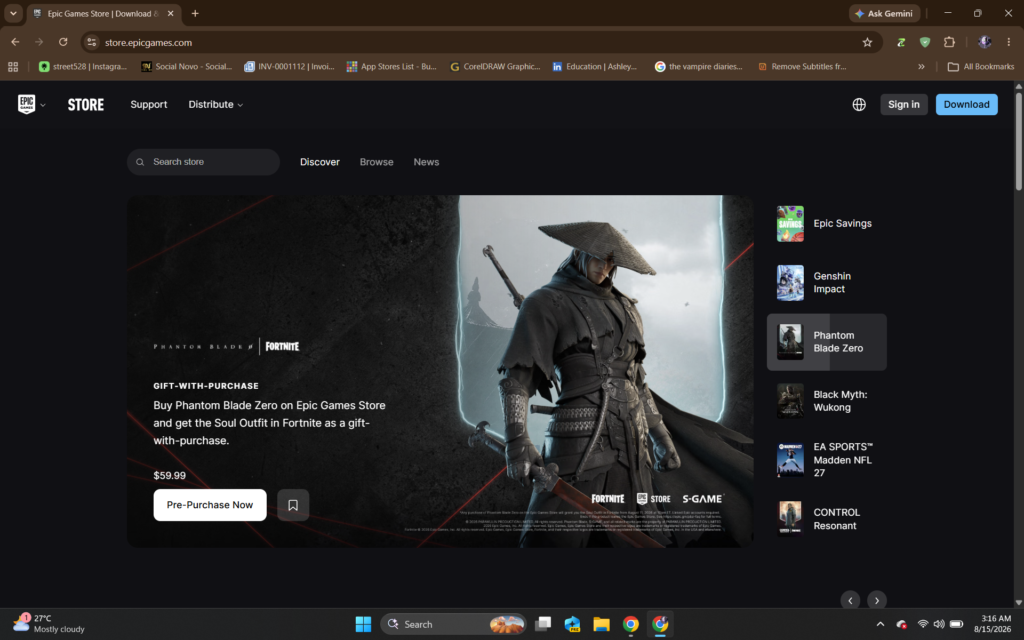
Task: Open street528 Instagram bookmark
Action: click(x=83, y=67)
